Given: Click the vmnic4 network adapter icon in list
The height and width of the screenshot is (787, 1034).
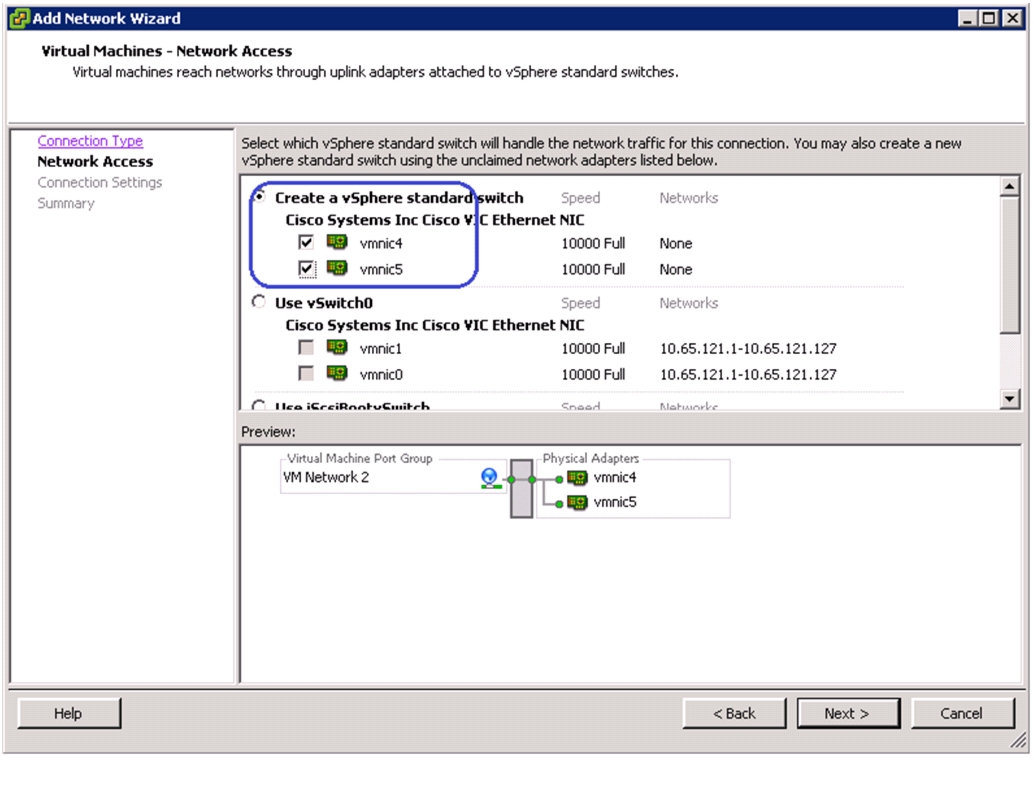Looking at the screenshot, I should click(337, 242).
